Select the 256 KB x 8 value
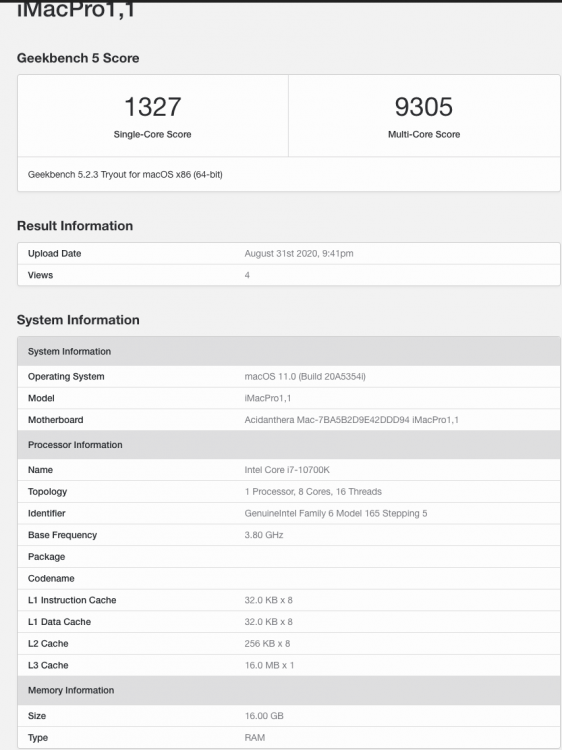 267,643
